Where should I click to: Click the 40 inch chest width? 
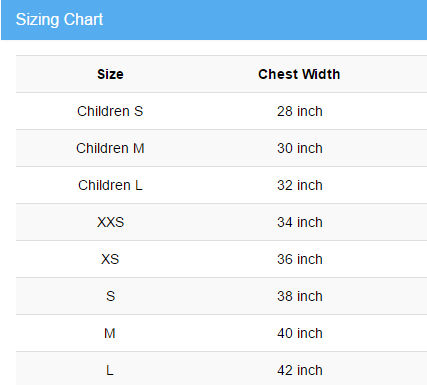300,333
